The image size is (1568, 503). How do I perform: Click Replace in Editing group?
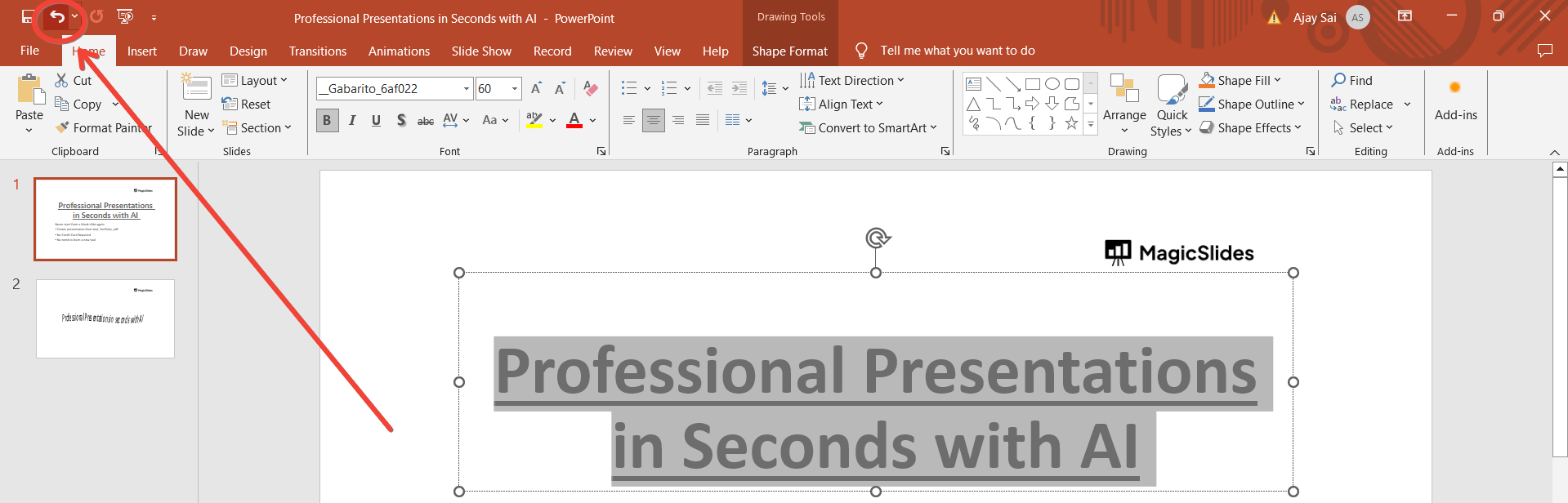coord(1361,104)
